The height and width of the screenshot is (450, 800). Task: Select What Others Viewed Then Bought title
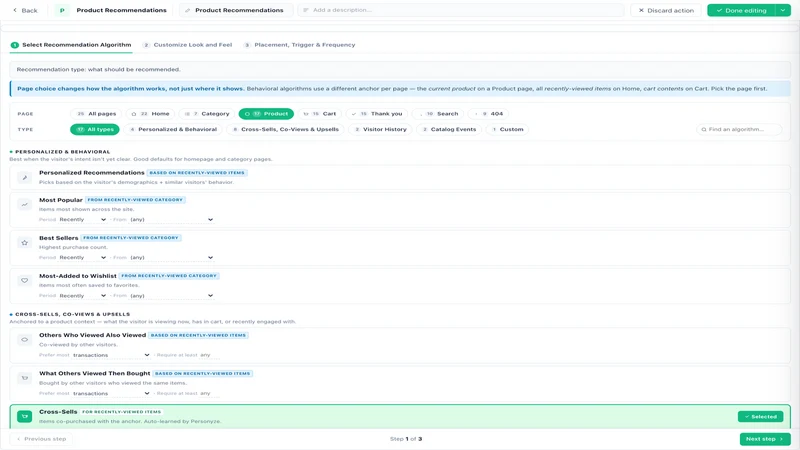pyautogui.click(x=94, y=373)
